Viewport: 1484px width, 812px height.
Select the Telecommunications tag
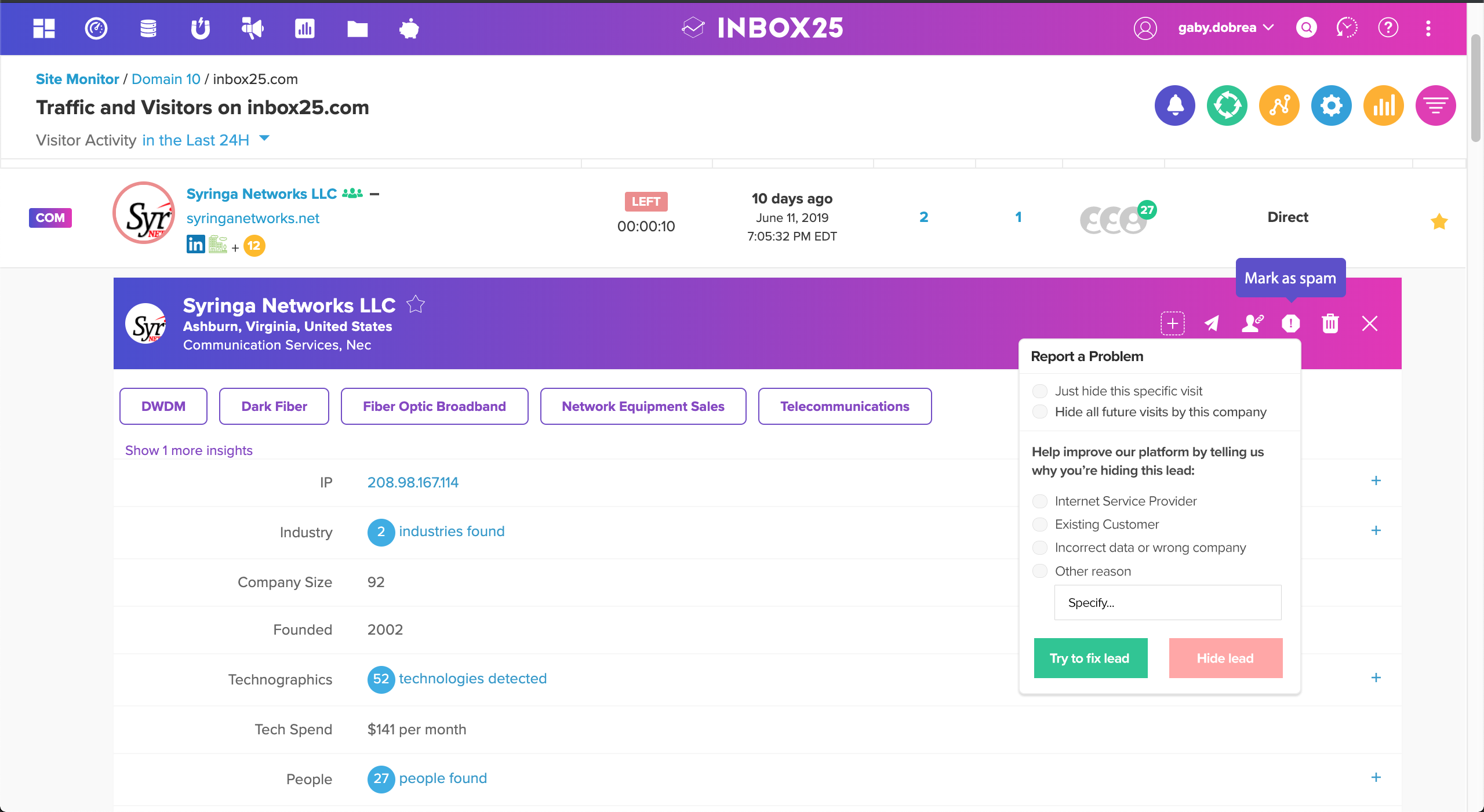click(x=845, y=406)
